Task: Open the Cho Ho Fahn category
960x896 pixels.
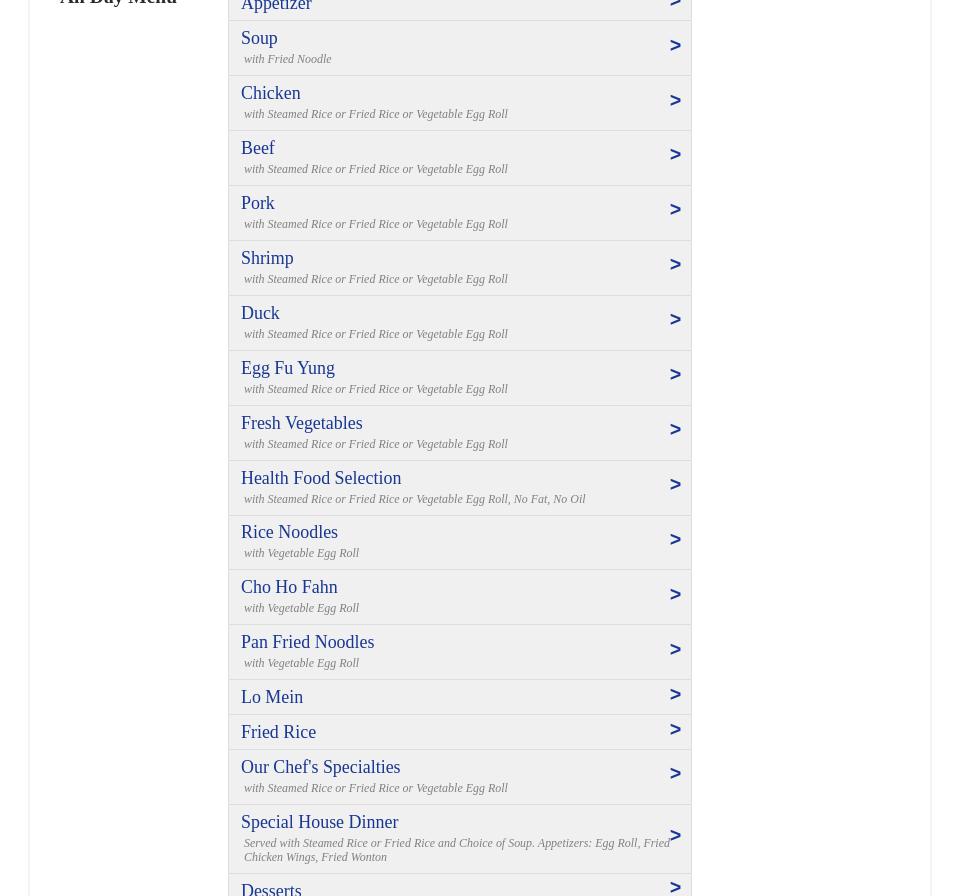Action: click(289, 587)
